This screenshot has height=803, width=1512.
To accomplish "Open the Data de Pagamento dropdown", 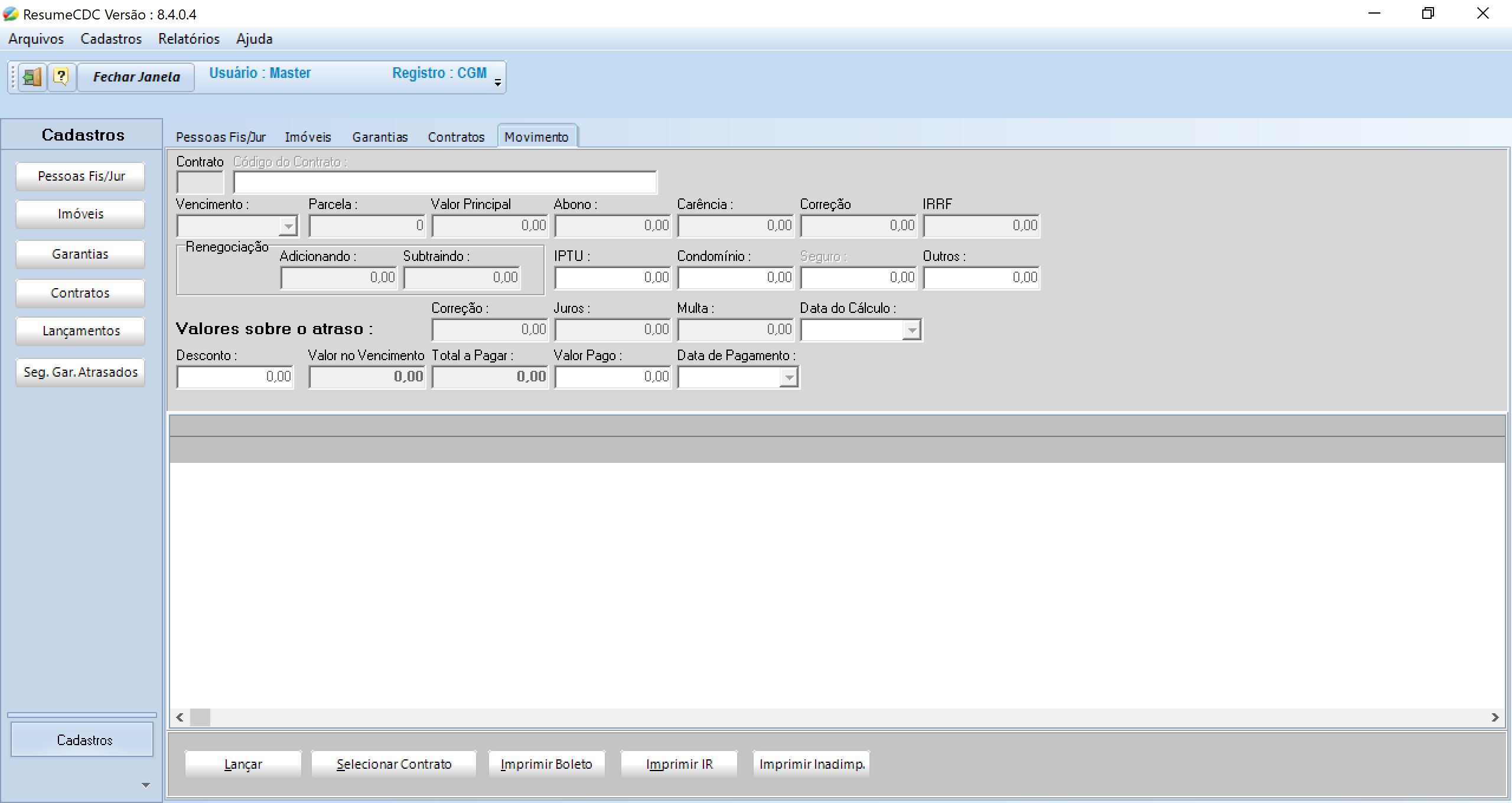I will click(788, 377).
